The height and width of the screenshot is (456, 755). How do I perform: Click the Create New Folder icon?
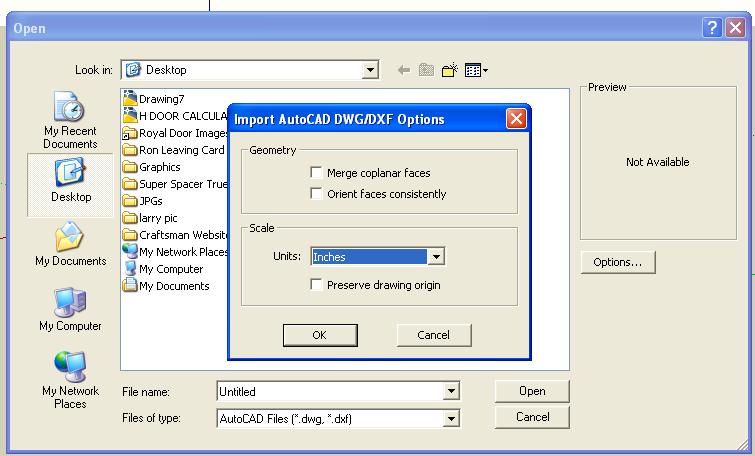(450, 70)
